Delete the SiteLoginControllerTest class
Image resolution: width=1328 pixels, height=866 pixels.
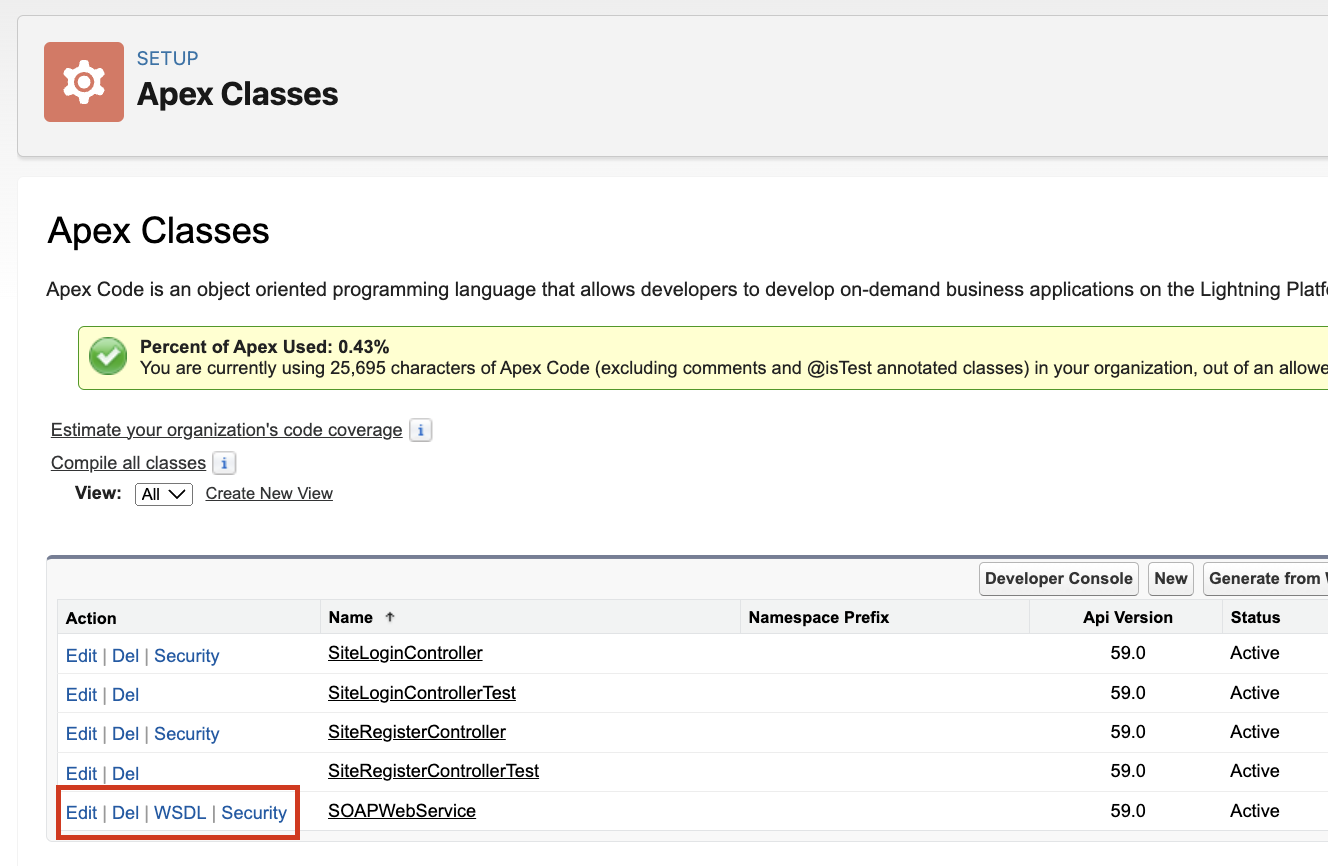(125, 695)
